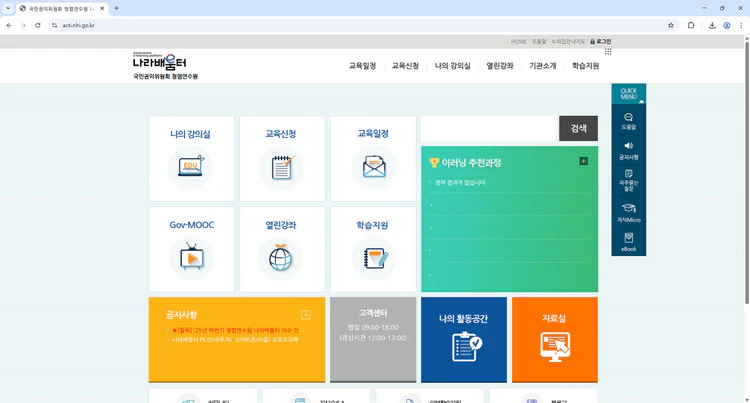The width and height of the screenshot is (750, 403).
Task: Open the Gov-MOOC television icon tile
Action: pos(191,249)
